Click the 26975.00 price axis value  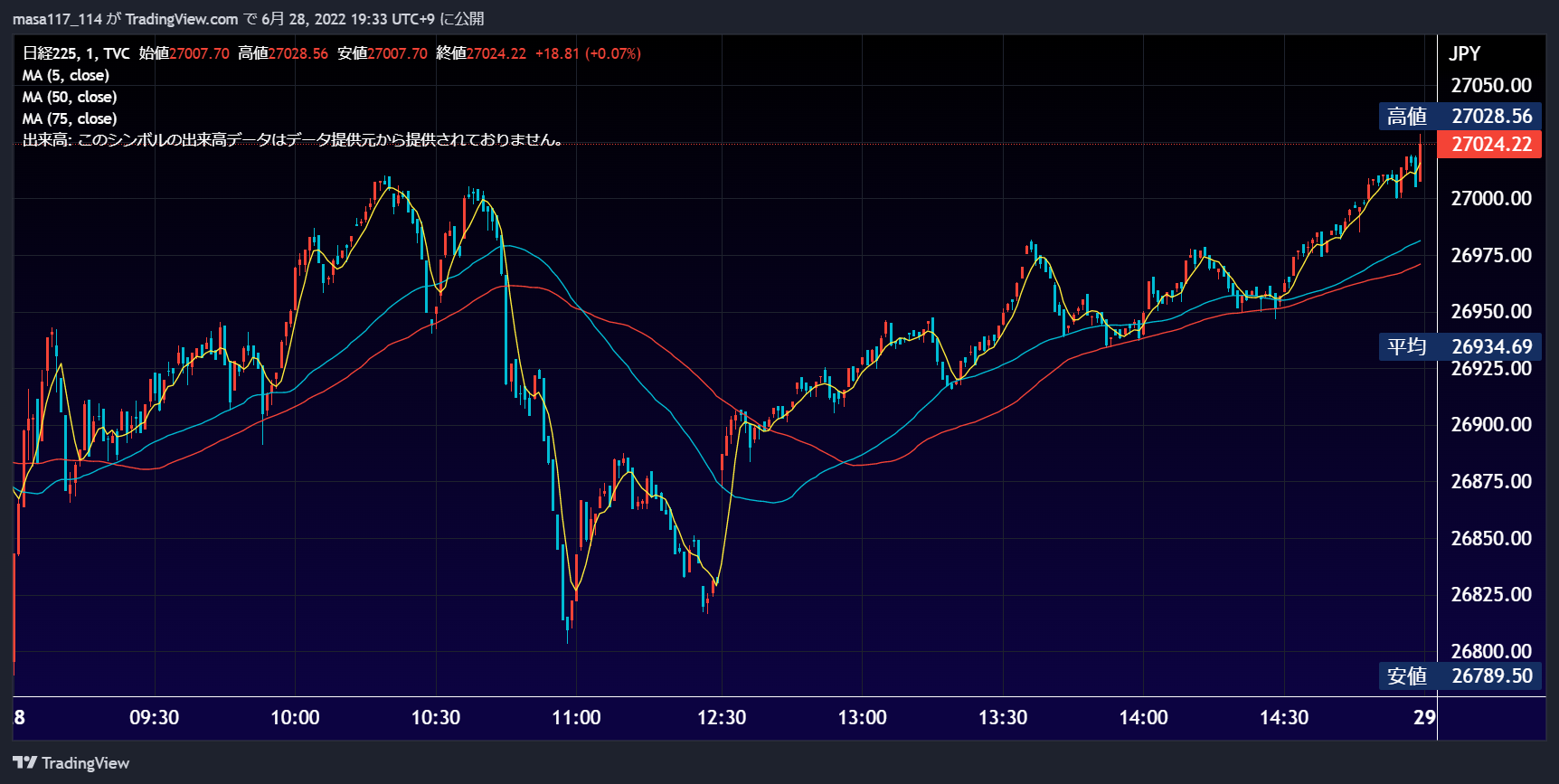point(1491,255)
